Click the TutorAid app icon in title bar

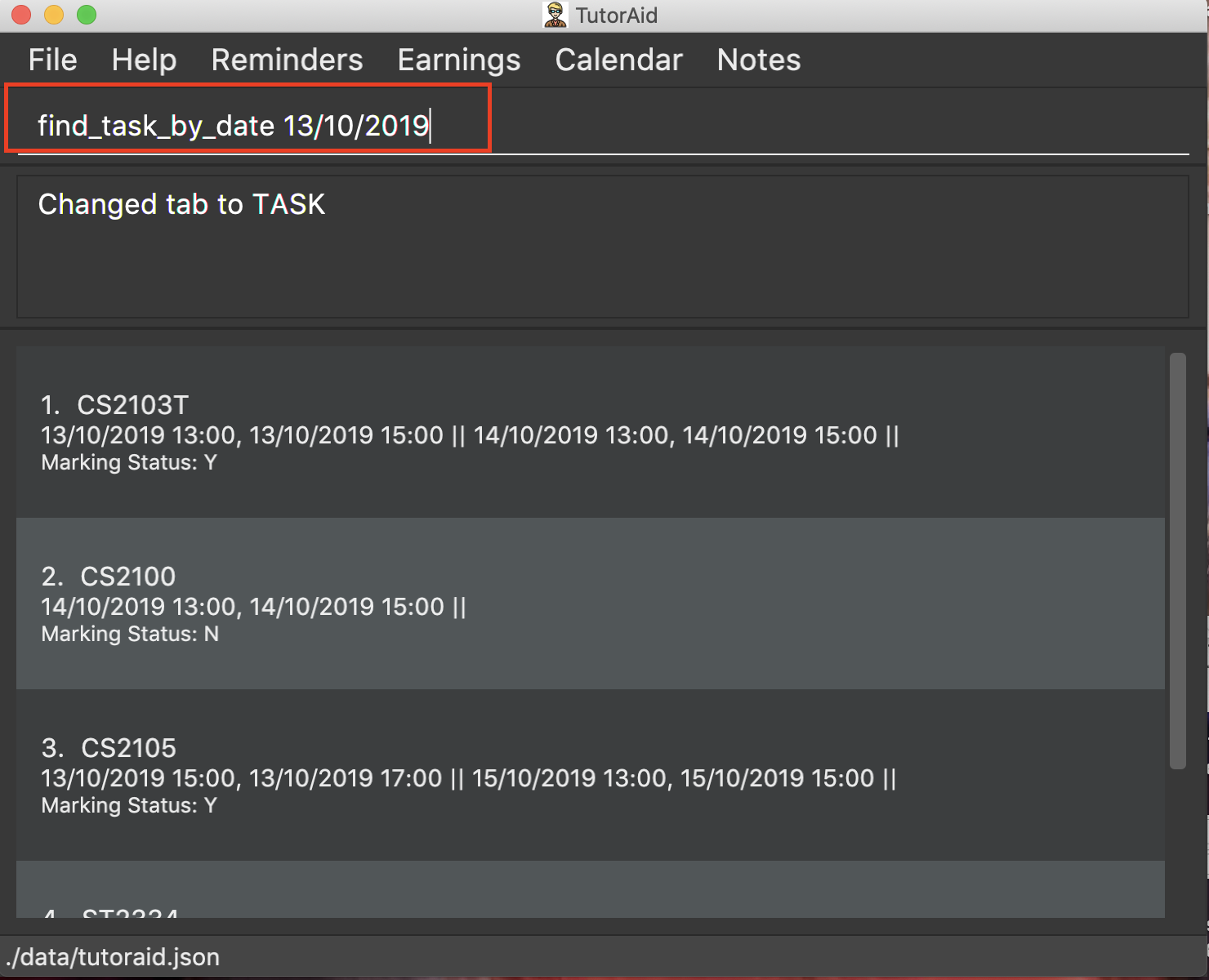click(x=555, y=15)
